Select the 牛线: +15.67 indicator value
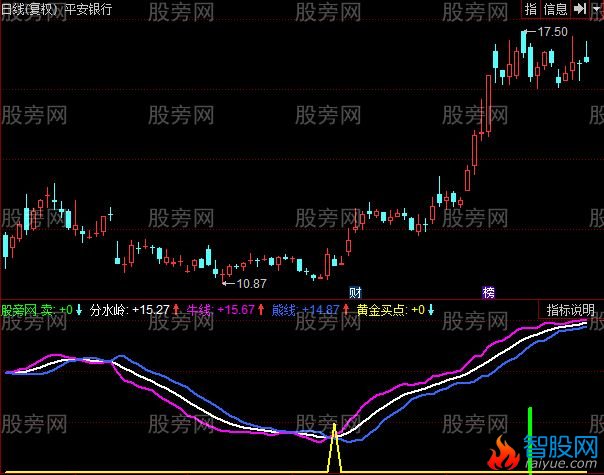 [x=221, y=310]
